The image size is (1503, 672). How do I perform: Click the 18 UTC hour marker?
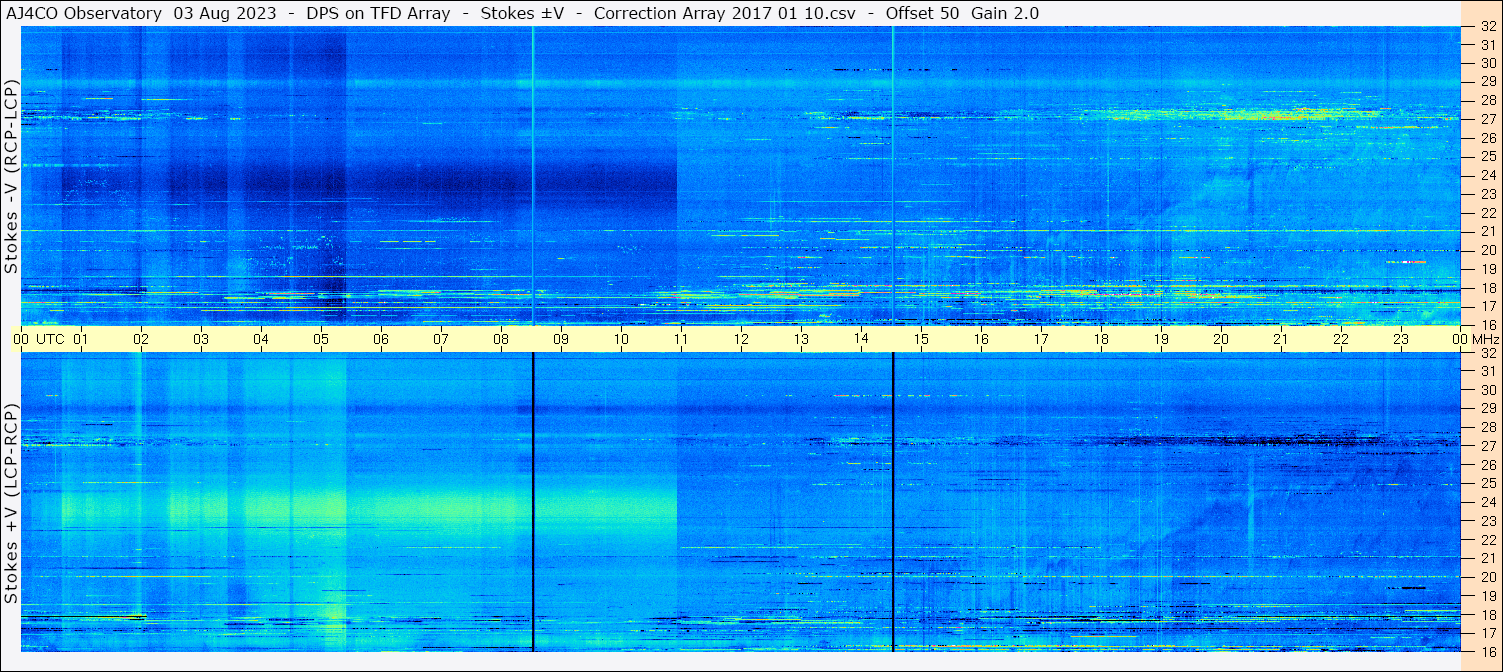click(1101, 339)
